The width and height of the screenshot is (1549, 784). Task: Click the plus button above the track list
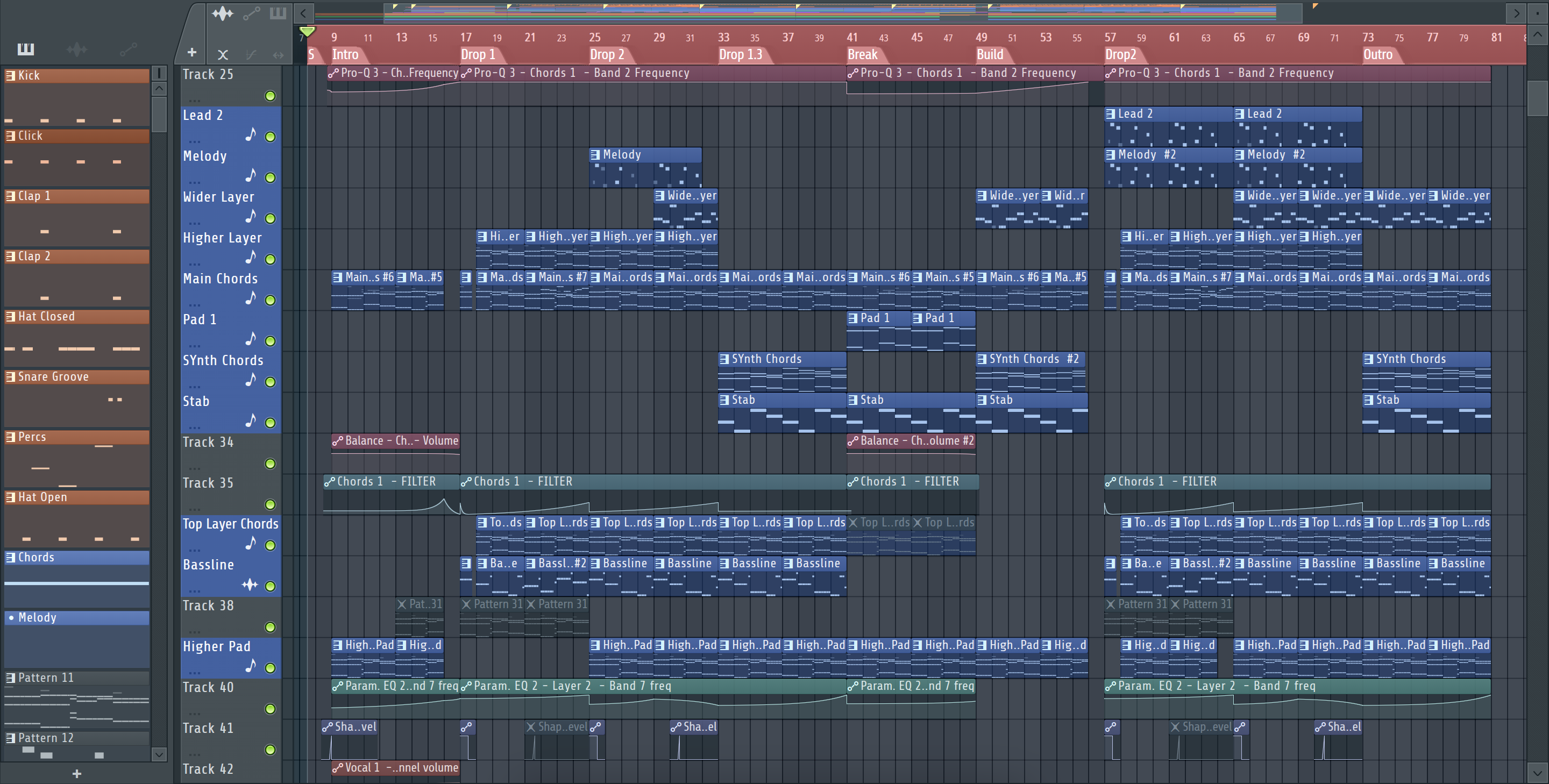[x=192, y=53]
